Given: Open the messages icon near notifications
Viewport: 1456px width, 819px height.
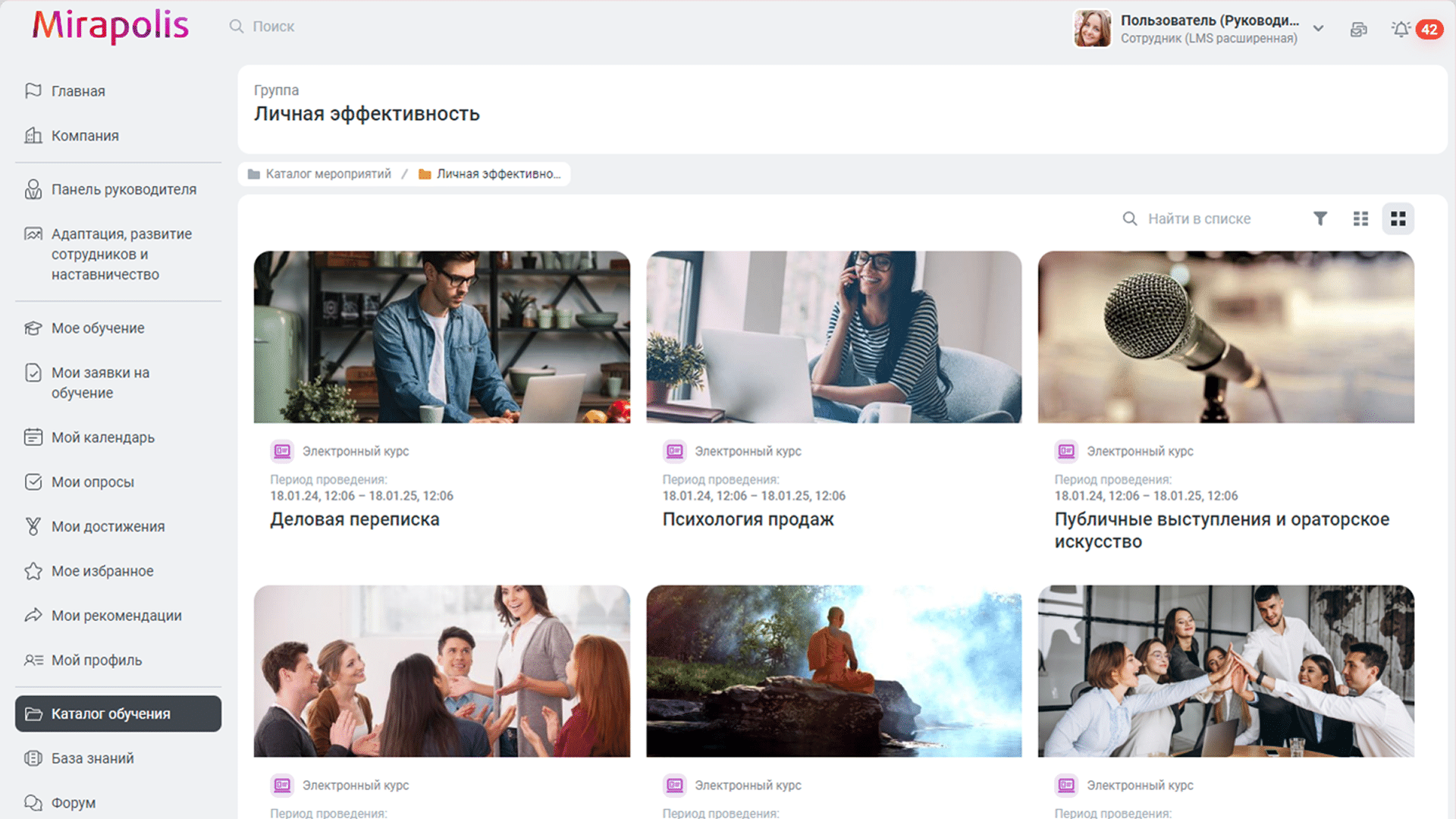Looking at the screenshot, I should coord(1358,30).
